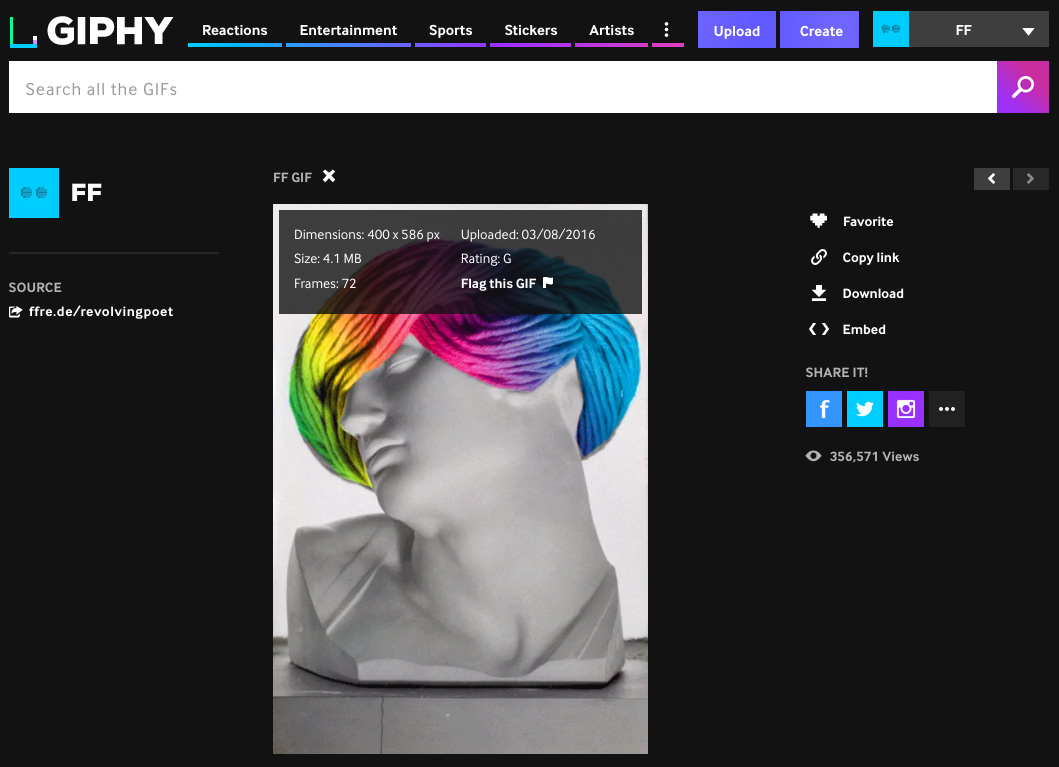The image size is (1059, 767).
Task: Click the chain Copy link icon
Action: click(x=819, y=257)
